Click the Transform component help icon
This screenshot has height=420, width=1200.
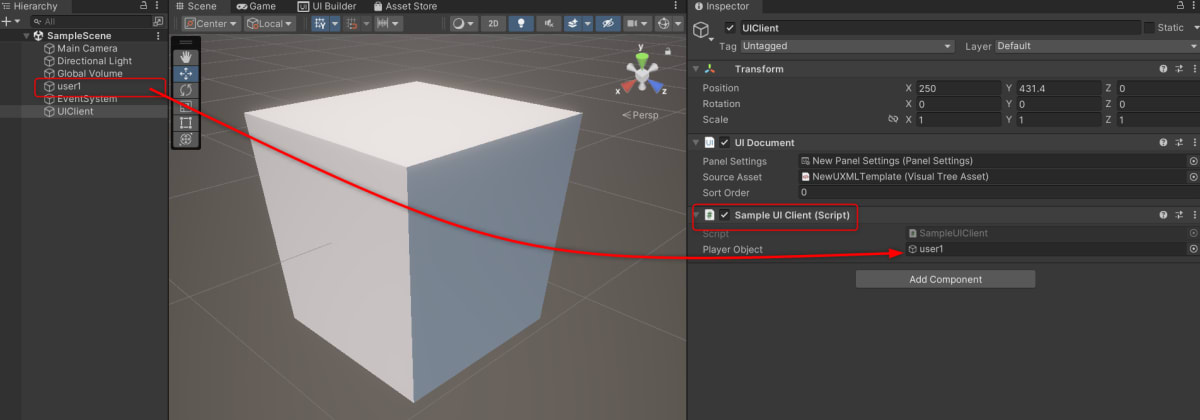(1163, 69)
